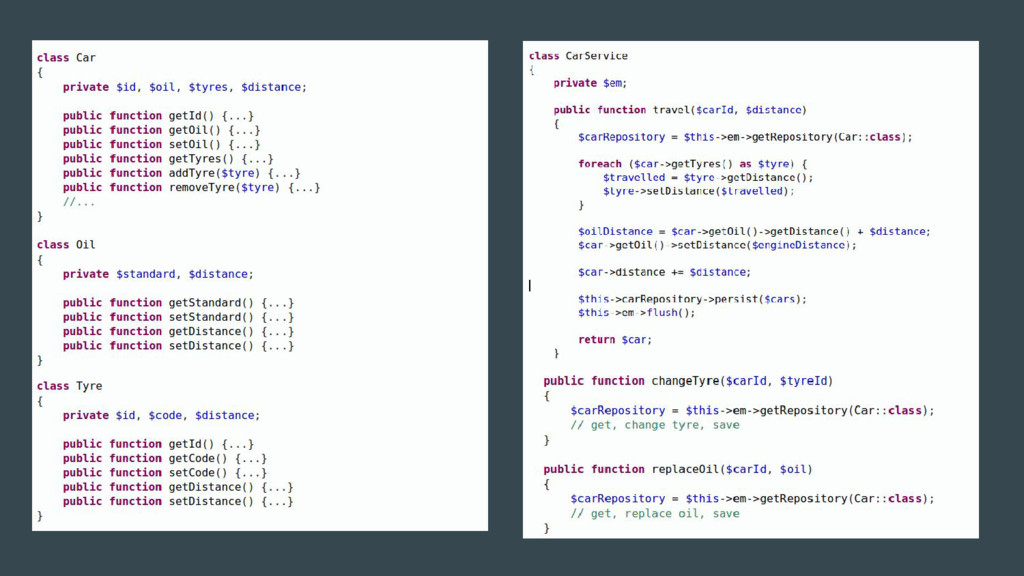Select the "public function getTyres()" line
Viewport: 1024px width, 576px height.
point(168,159)
